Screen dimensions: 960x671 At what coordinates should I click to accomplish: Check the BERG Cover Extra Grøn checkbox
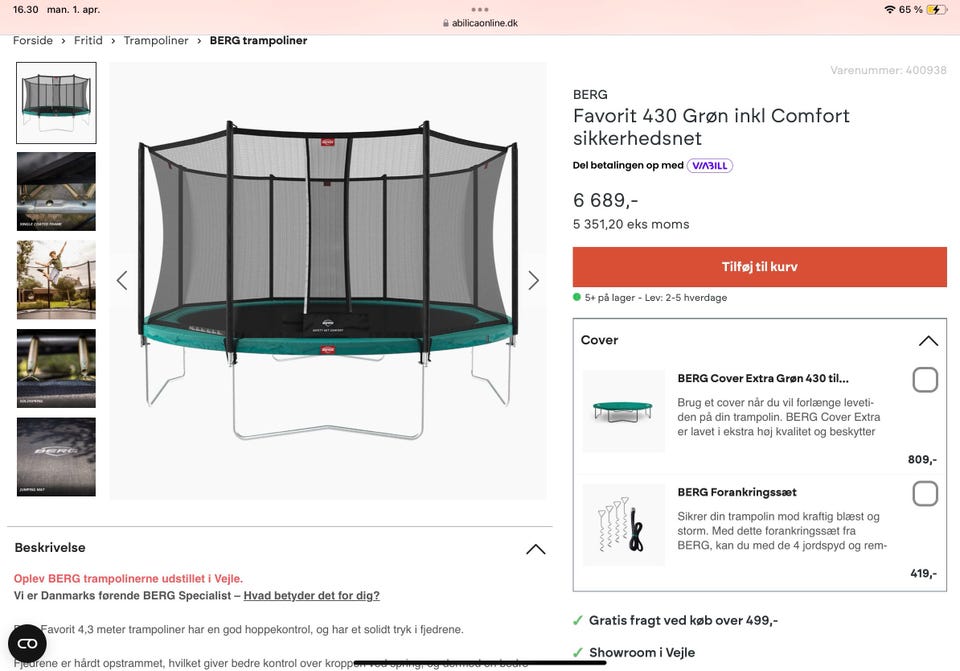point(925,380)
